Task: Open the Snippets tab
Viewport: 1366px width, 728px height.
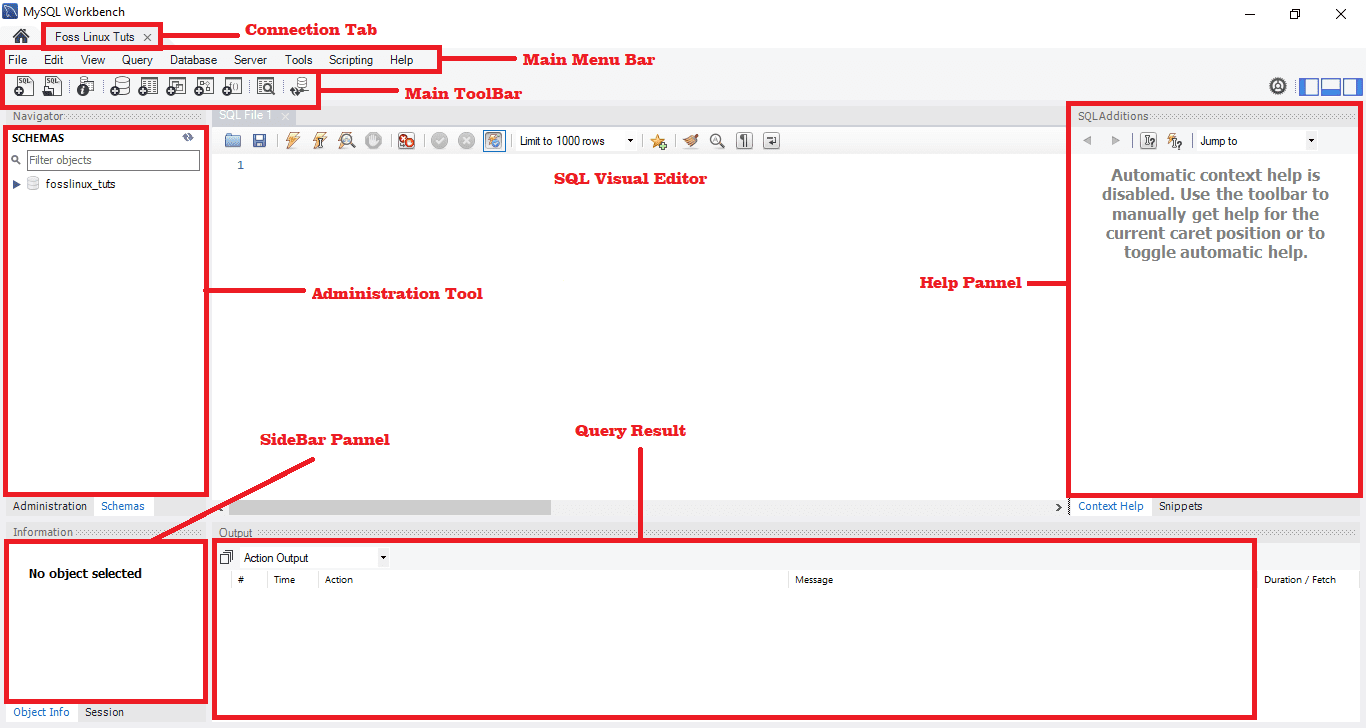Action: (x=1181, y=506)
